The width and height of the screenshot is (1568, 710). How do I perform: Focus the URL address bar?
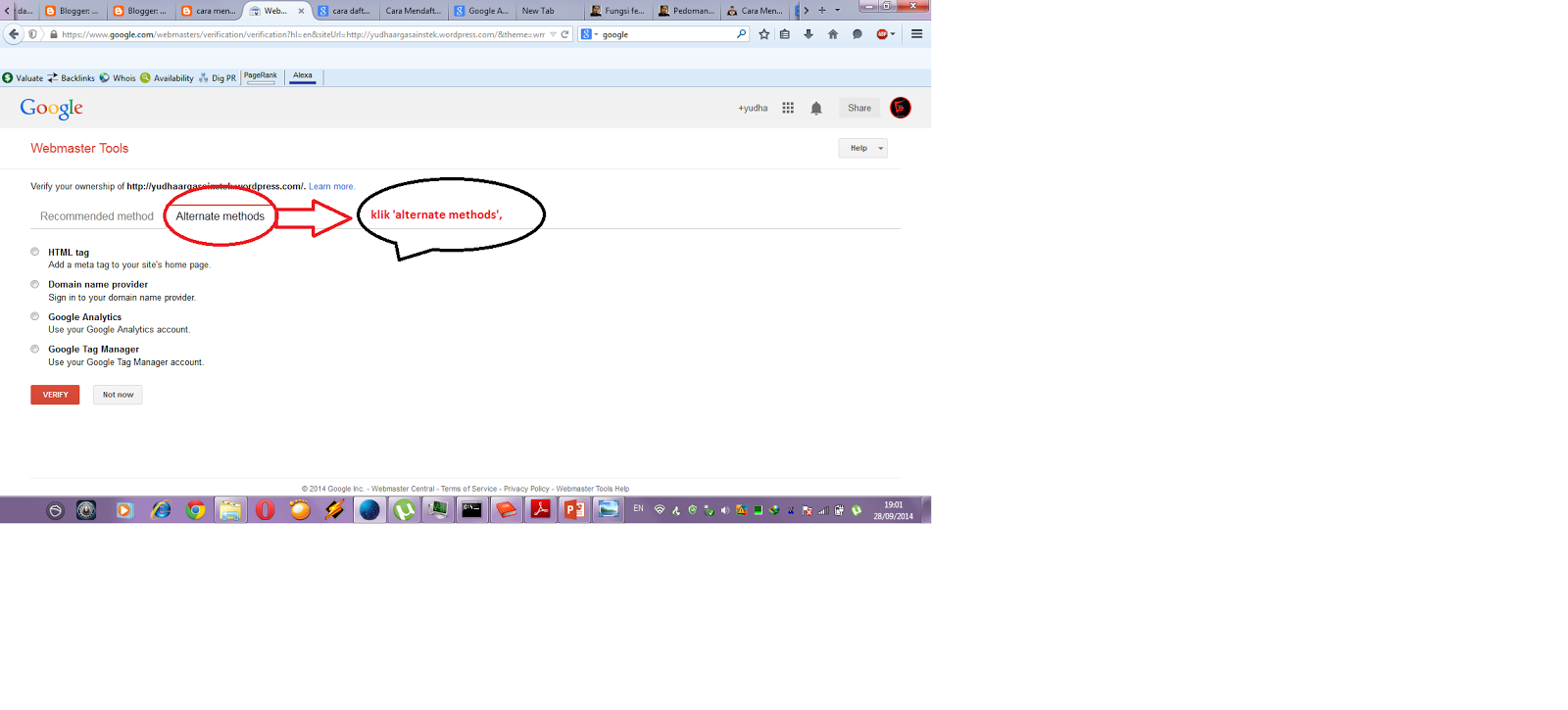299,34
